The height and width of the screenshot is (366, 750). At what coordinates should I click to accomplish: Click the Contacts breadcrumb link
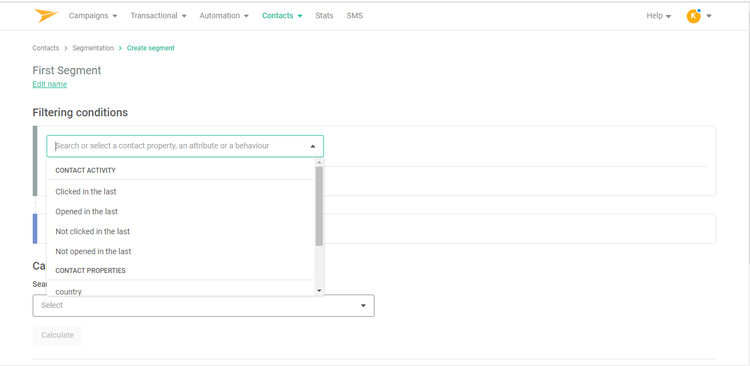46,48
